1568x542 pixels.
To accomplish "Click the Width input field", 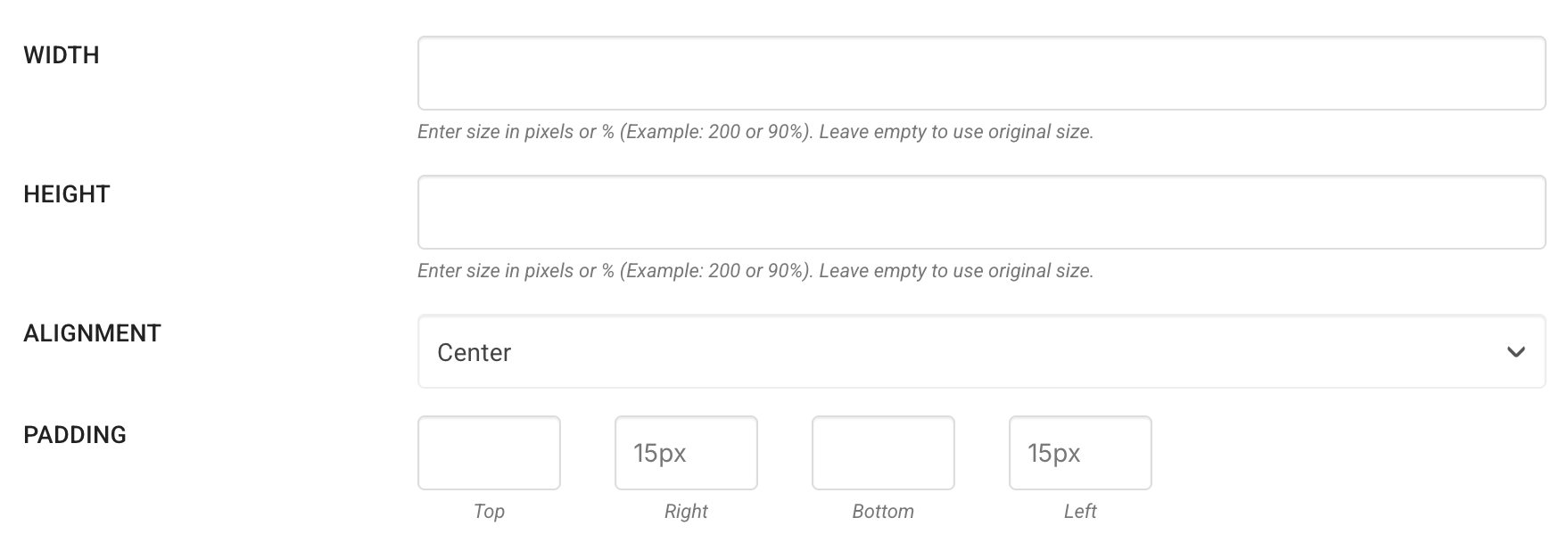I will [x=981, y=73].
